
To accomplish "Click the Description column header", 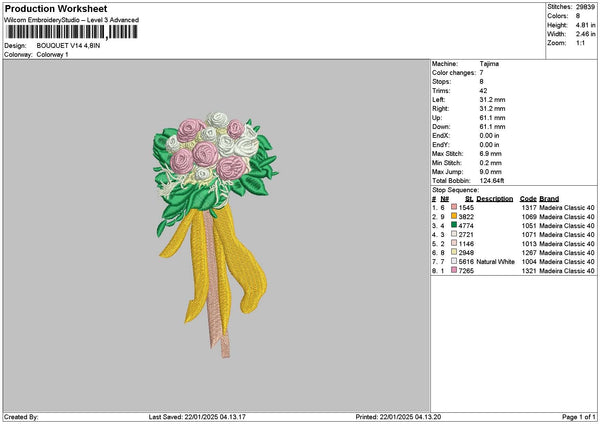I will (x=494, y=198).
